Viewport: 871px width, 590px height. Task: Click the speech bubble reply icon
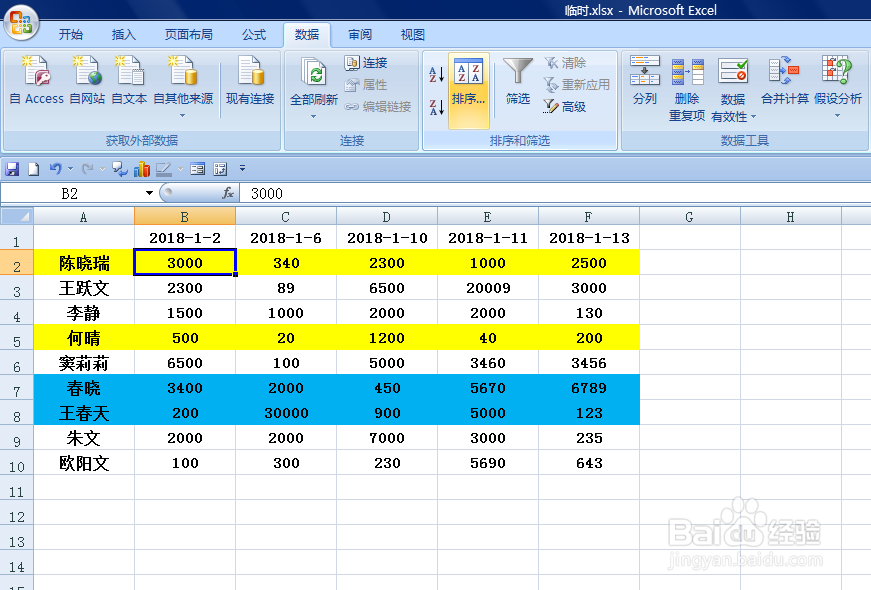pos(119,169)
